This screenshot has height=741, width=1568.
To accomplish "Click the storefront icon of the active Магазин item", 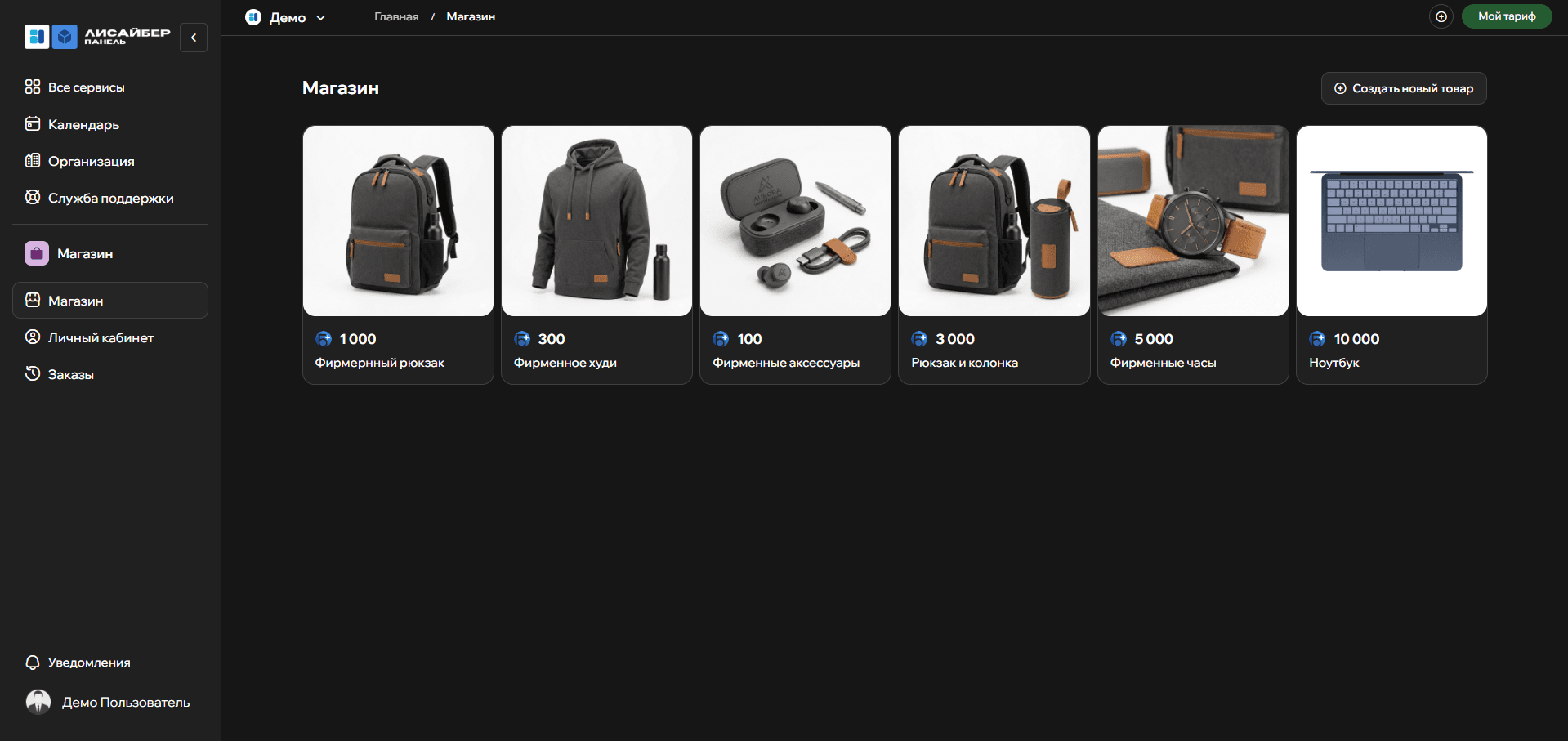I will point(33,300).
